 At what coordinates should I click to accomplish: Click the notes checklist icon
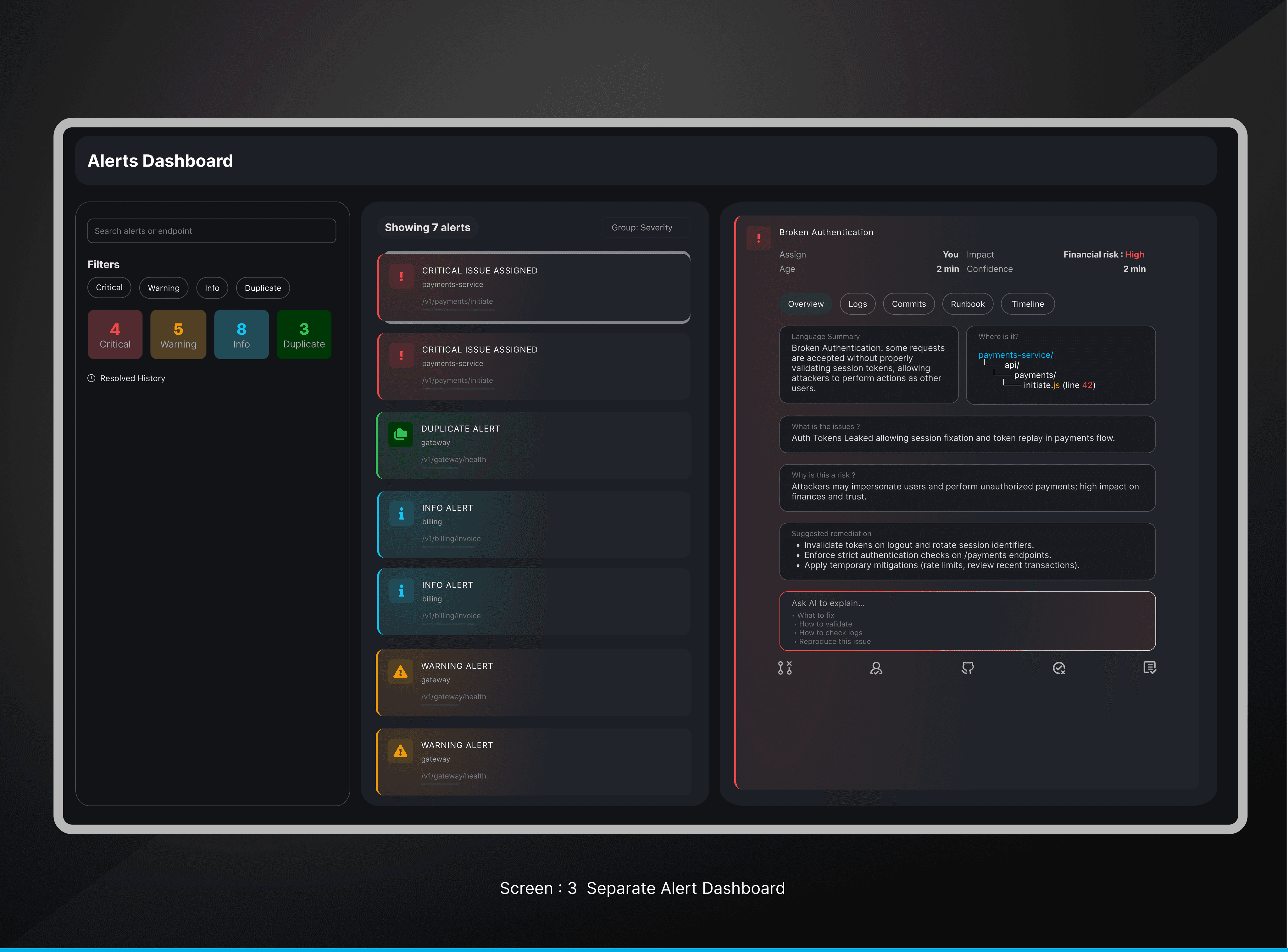pos(1149,668)
